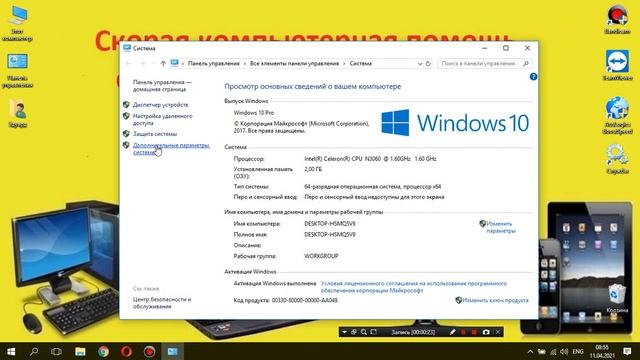Click active Система taskbar button
The height and width of the screenshot is (360, 640).
coord(173,351)
